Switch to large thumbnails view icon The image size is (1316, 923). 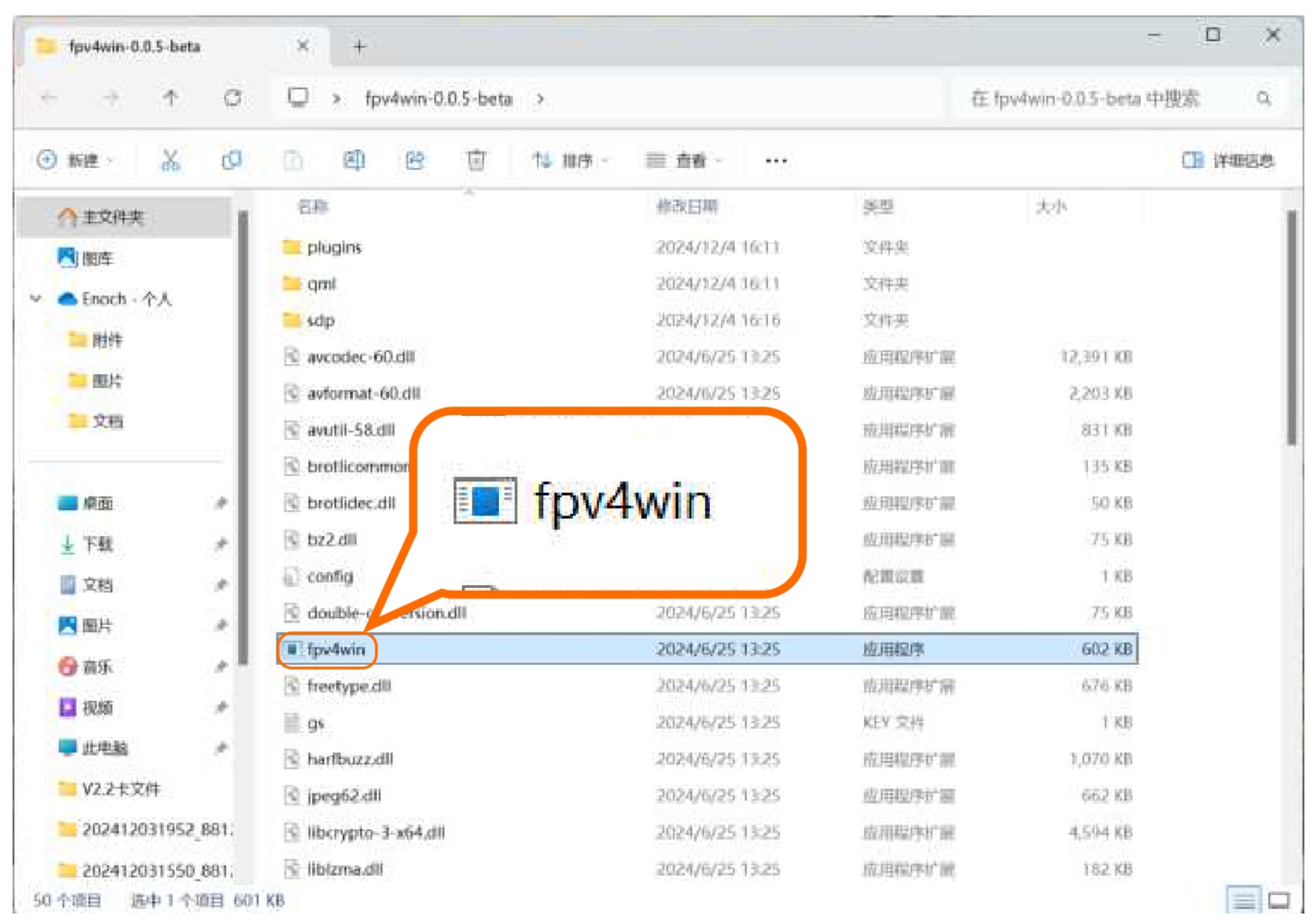tap(1279, 900)
